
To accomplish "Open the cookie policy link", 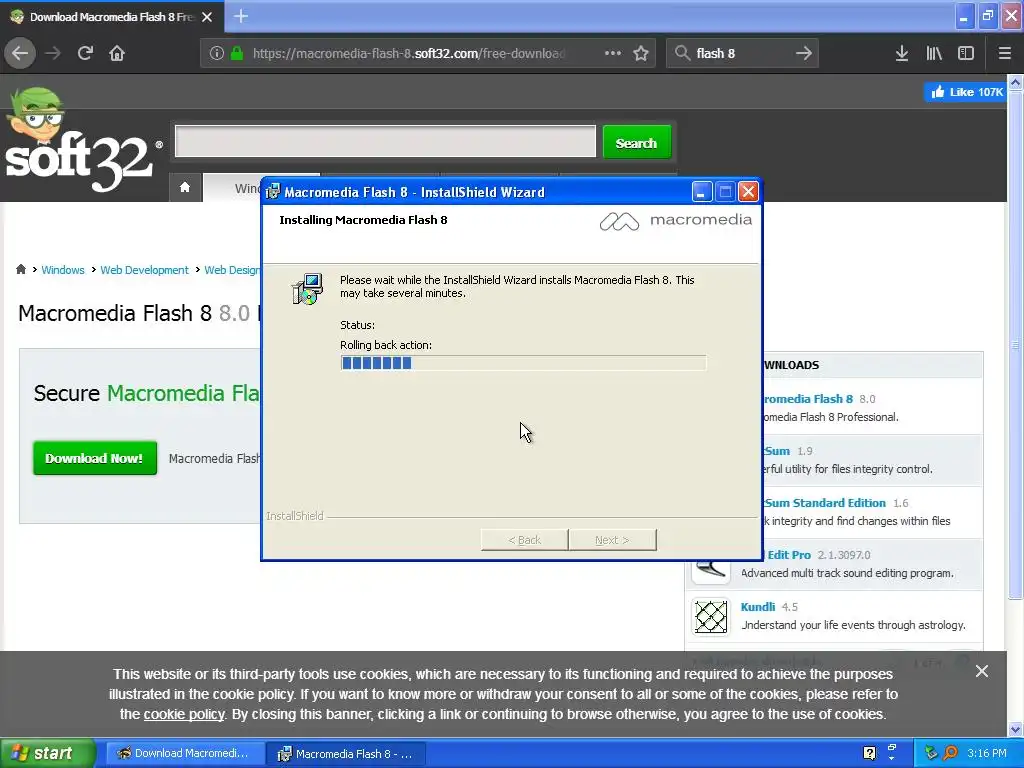I will (x=184, y=714).
